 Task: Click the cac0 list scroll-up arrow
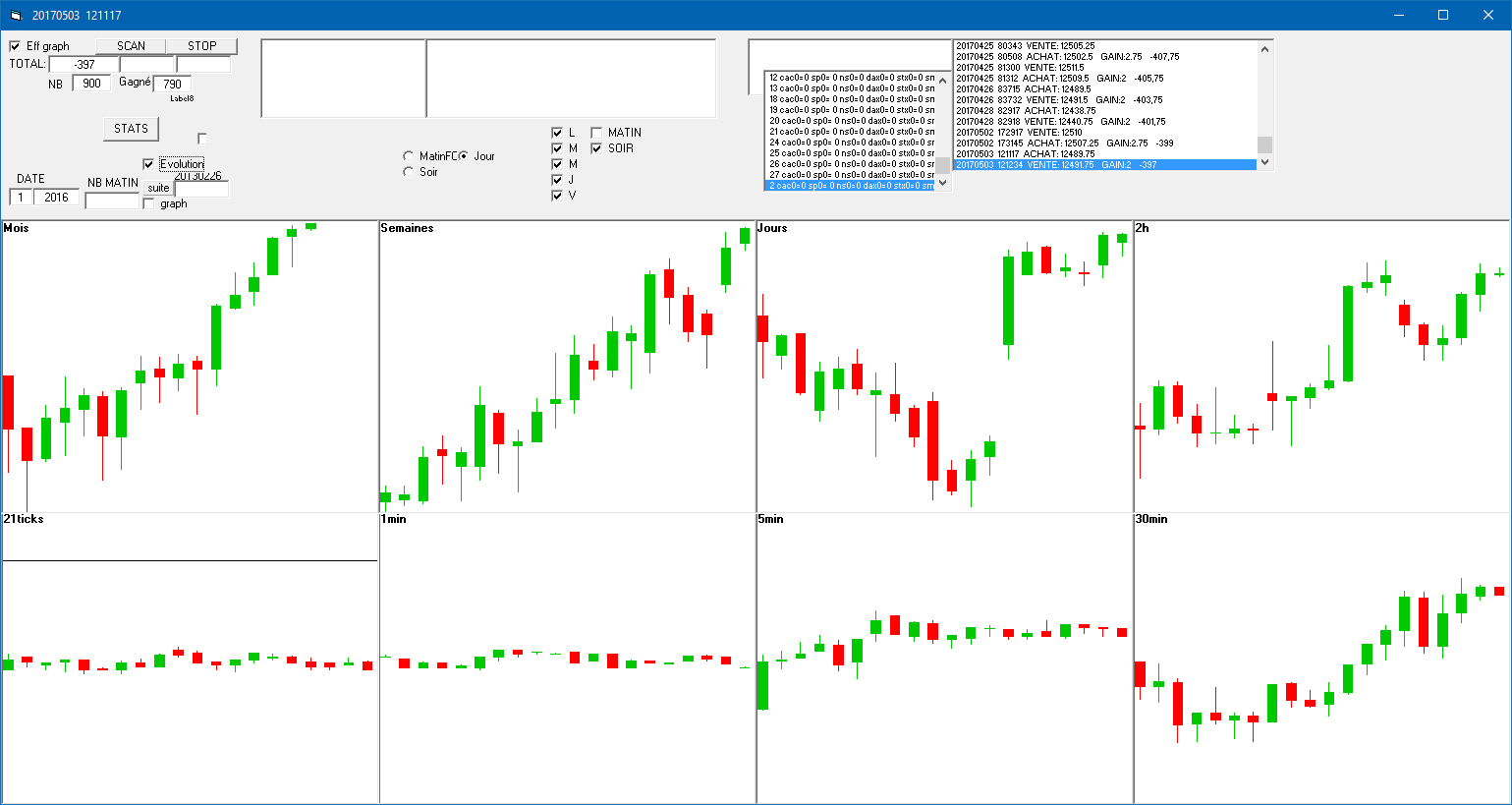click(x=943, y=81)
